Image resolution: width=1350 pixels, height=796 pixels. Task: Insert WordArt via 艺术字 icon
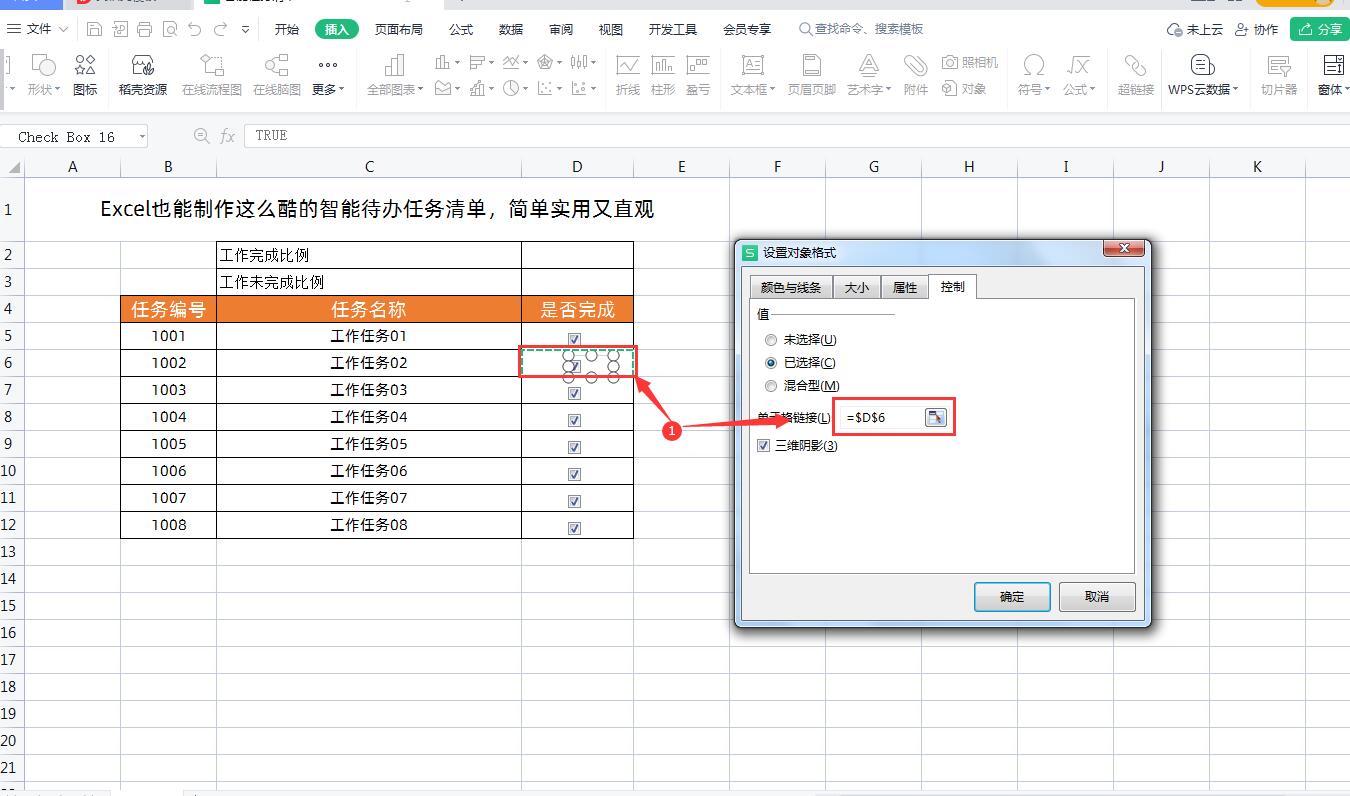coord(866,75)
